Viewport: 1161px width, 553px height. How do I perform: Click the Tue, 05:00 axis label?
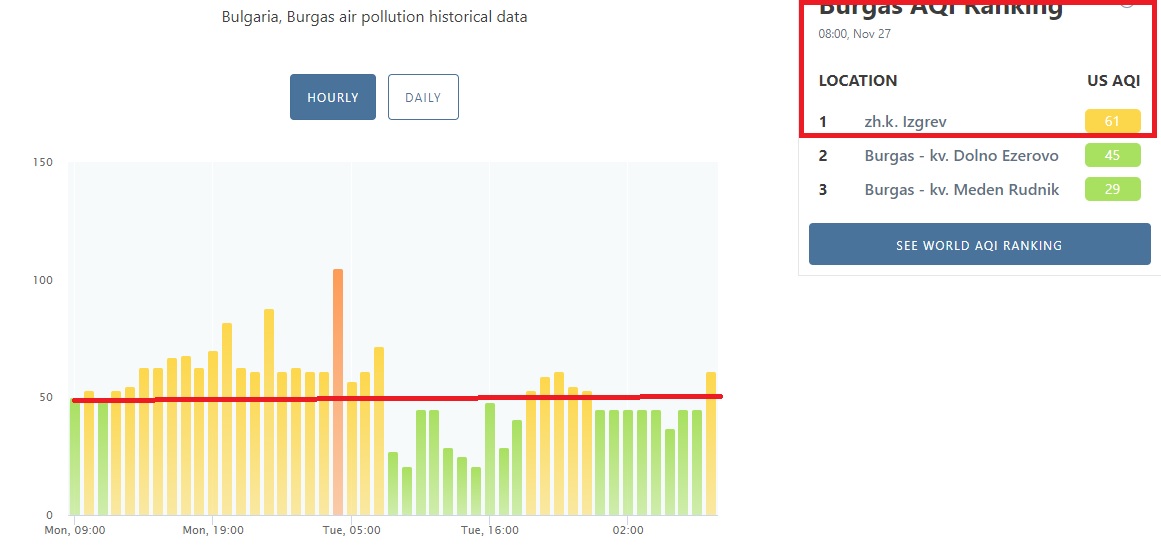[x=352, y=530]
